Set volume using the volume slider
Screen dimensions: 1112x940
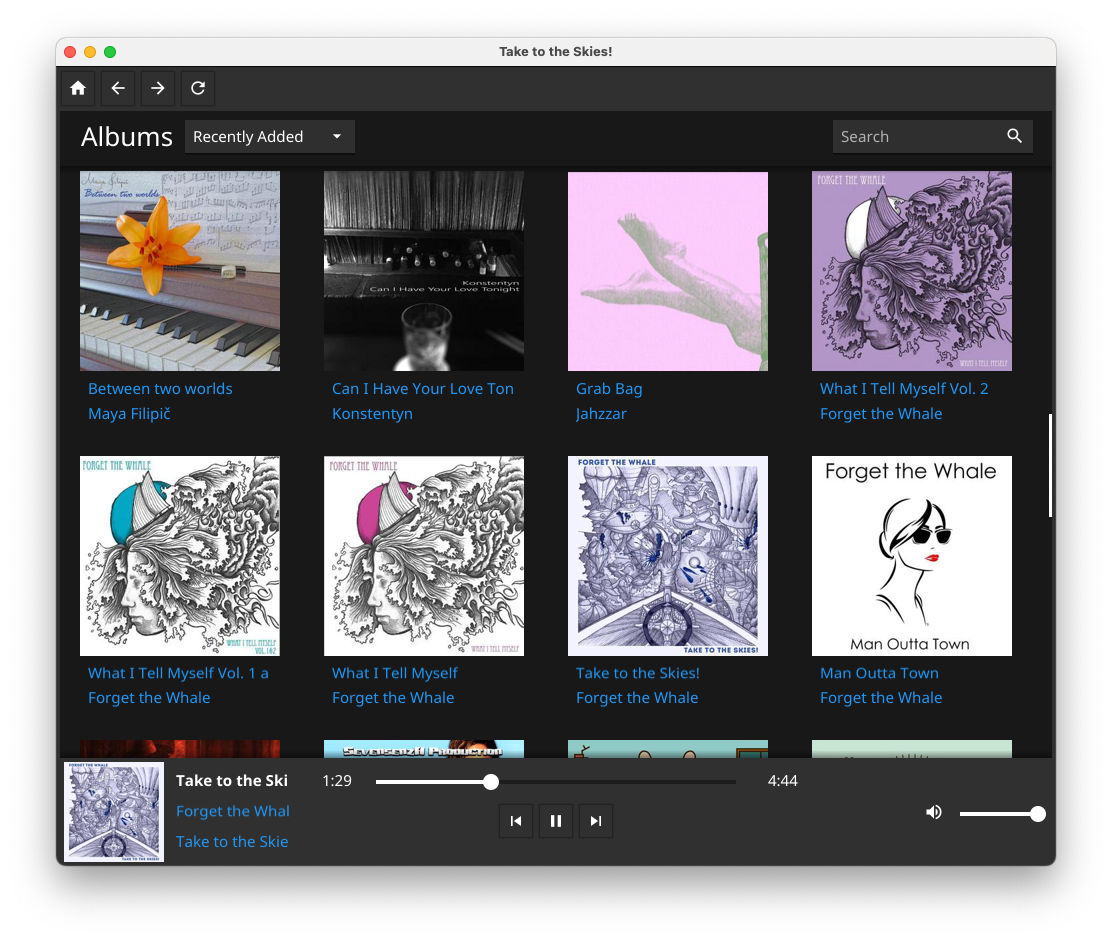(1002, 814)
